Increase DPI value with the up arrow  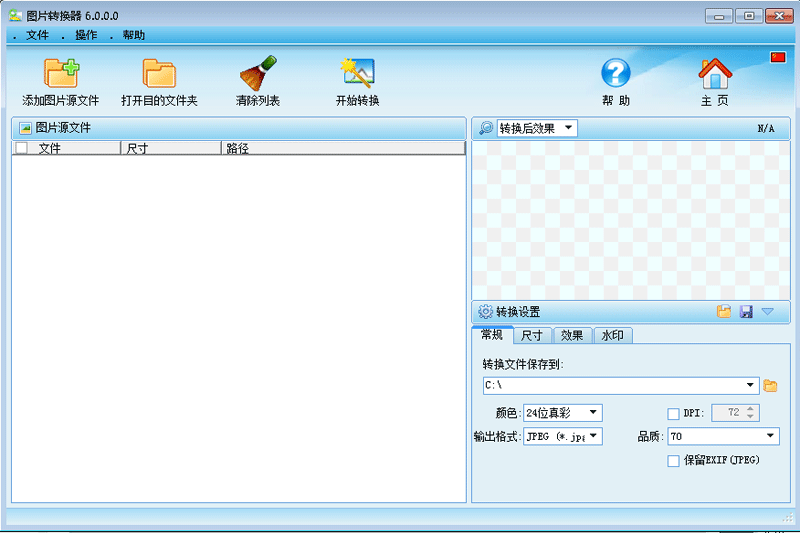750,409
